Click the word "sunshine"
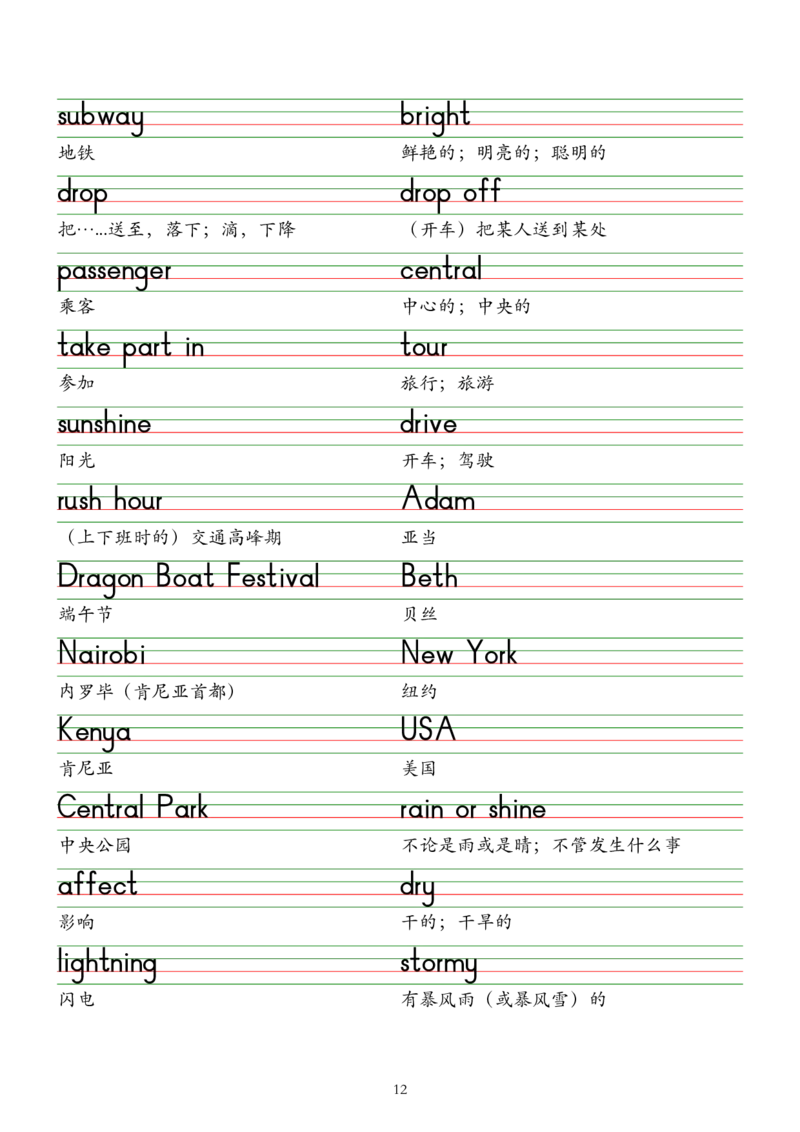800x1132 pixels. tap(104, 425)
